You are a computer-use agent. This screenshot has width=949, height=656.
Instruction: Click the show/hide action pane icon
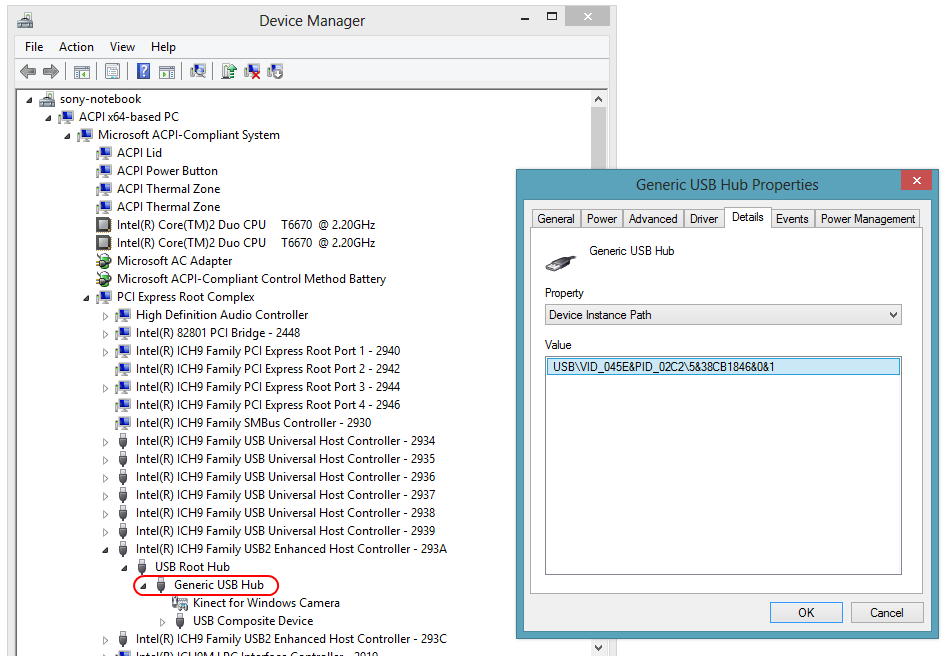click(167, 72)
